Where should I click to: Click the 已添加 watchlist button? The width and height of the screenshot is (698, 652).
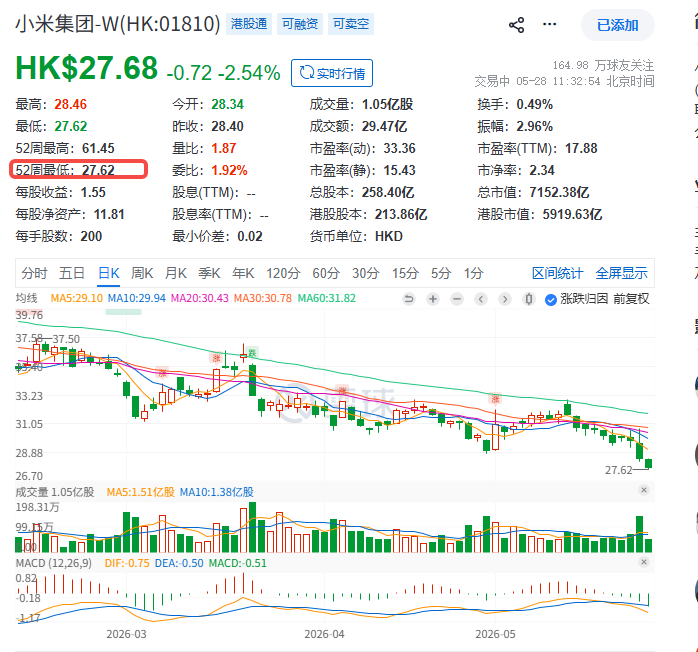click(x=617, y=25)
